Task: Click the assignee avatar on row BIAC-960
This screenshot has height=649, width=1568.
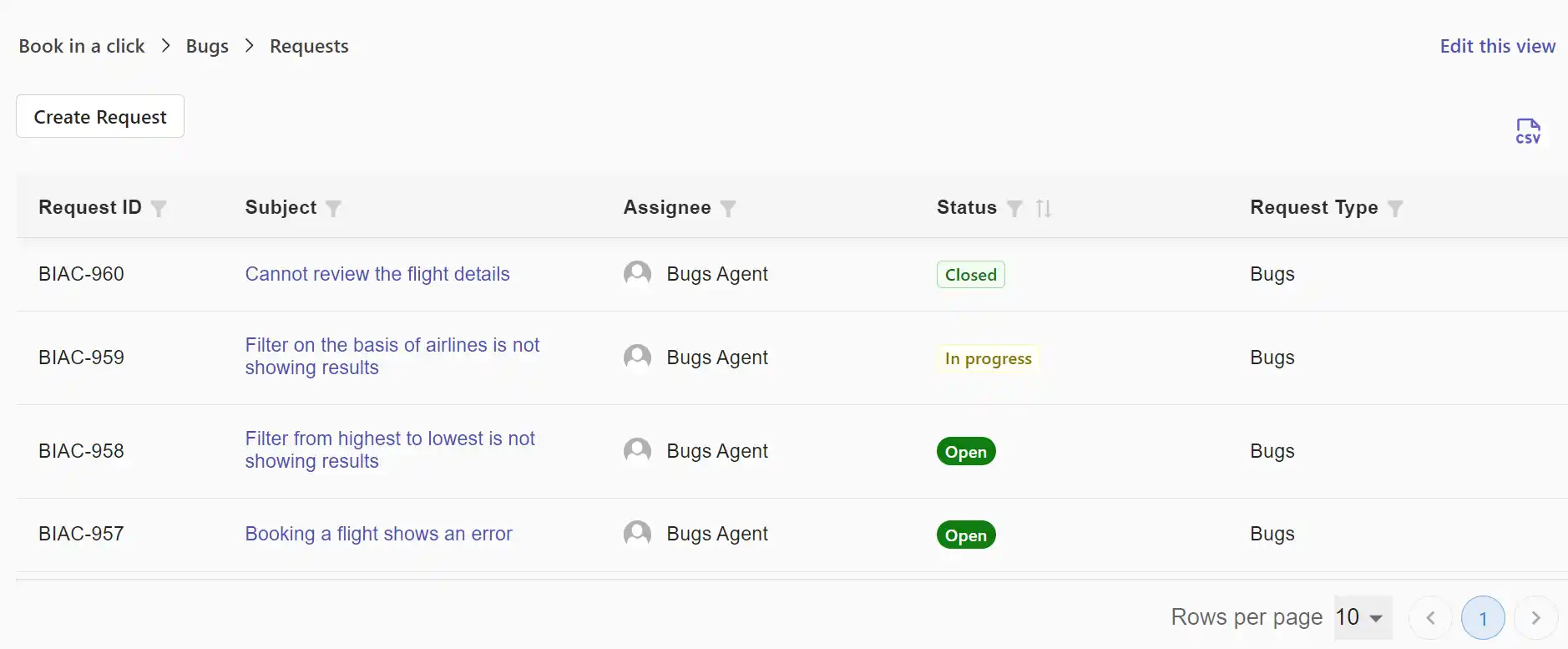Action: [637, 274]
